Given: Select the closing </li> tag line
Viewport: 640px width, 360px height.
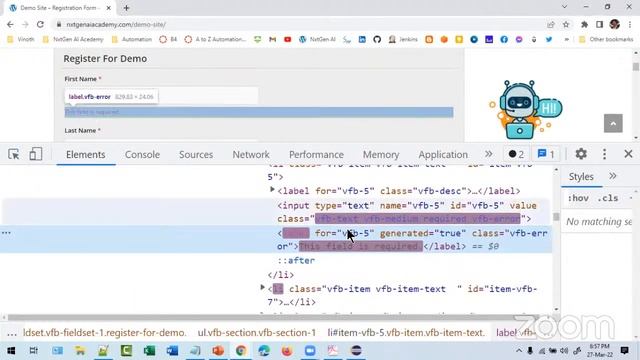Looking at the screenshot, I should click(x=281, y=275).
